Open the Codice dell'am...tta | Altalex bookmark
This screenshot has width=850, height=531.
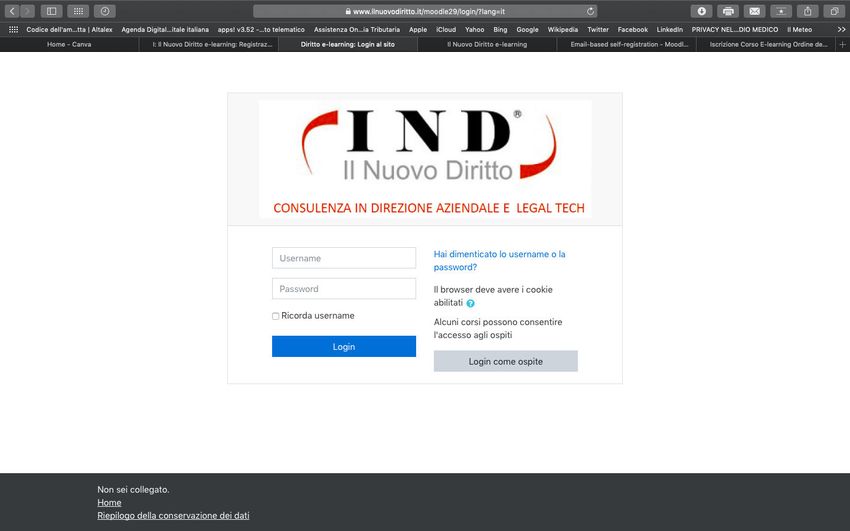tap(69, 30)
